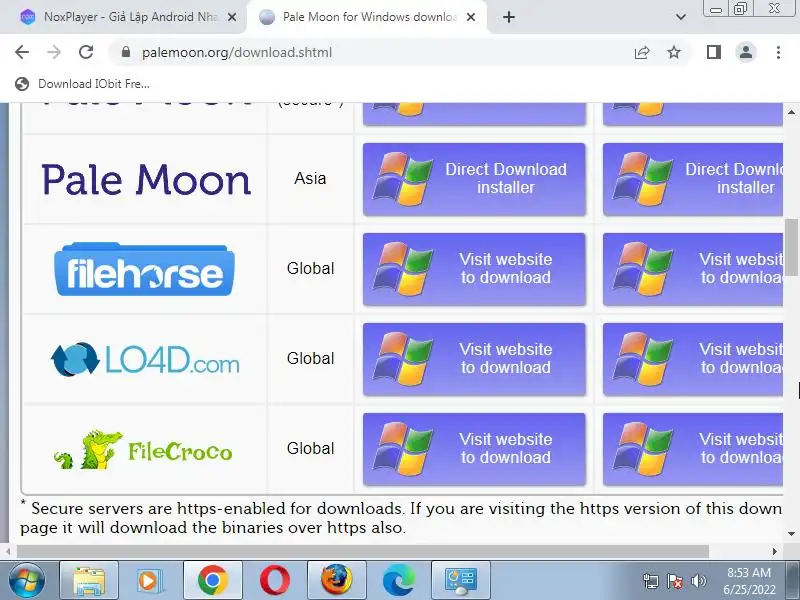Click the Secure servers https footnote text

401,517
